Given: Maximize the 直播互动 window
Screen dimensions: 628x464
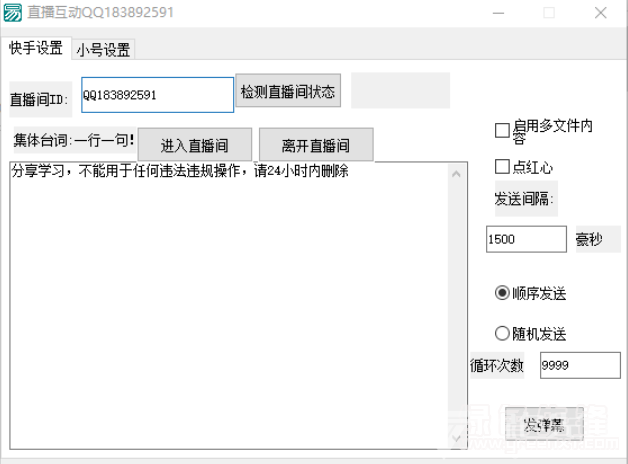Looking at the screenshot, I should (549, 14).
